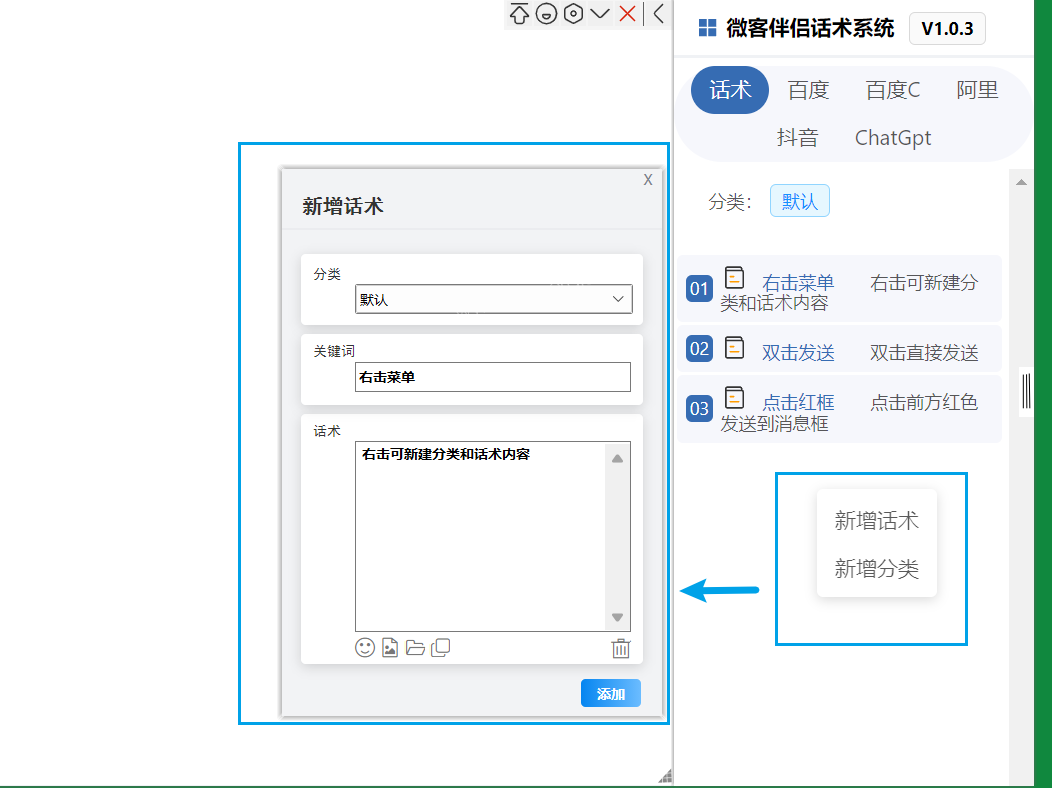Click the red X icon in top toolbar
1052x788 pixels.
pyautogui.click(x=627, y=13)
